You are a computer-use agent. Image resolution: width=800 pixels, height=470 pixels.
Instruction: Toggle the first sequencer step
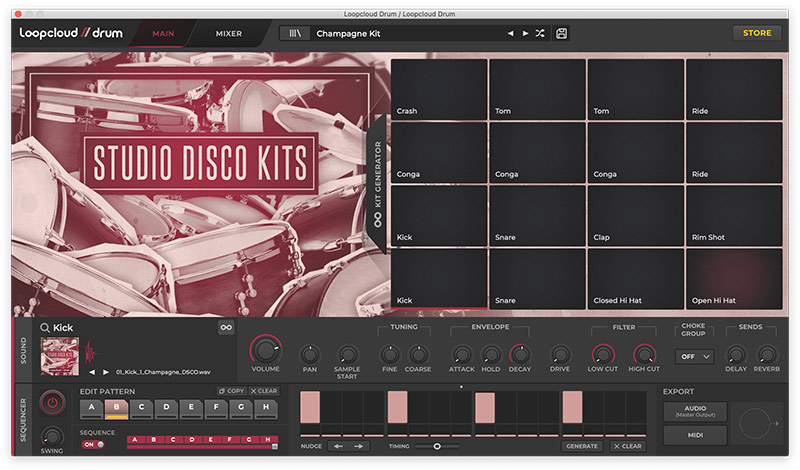(x=310, y=407)
